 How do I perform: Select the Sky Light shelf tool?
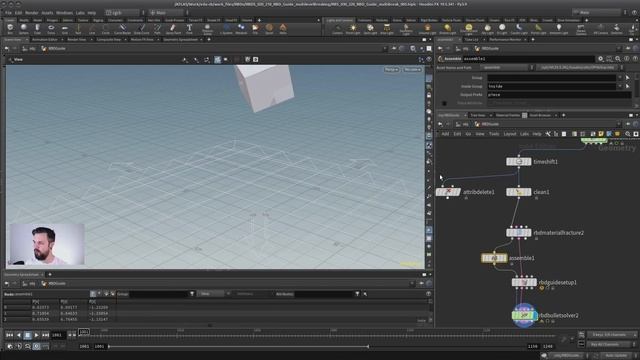[487, 29]
